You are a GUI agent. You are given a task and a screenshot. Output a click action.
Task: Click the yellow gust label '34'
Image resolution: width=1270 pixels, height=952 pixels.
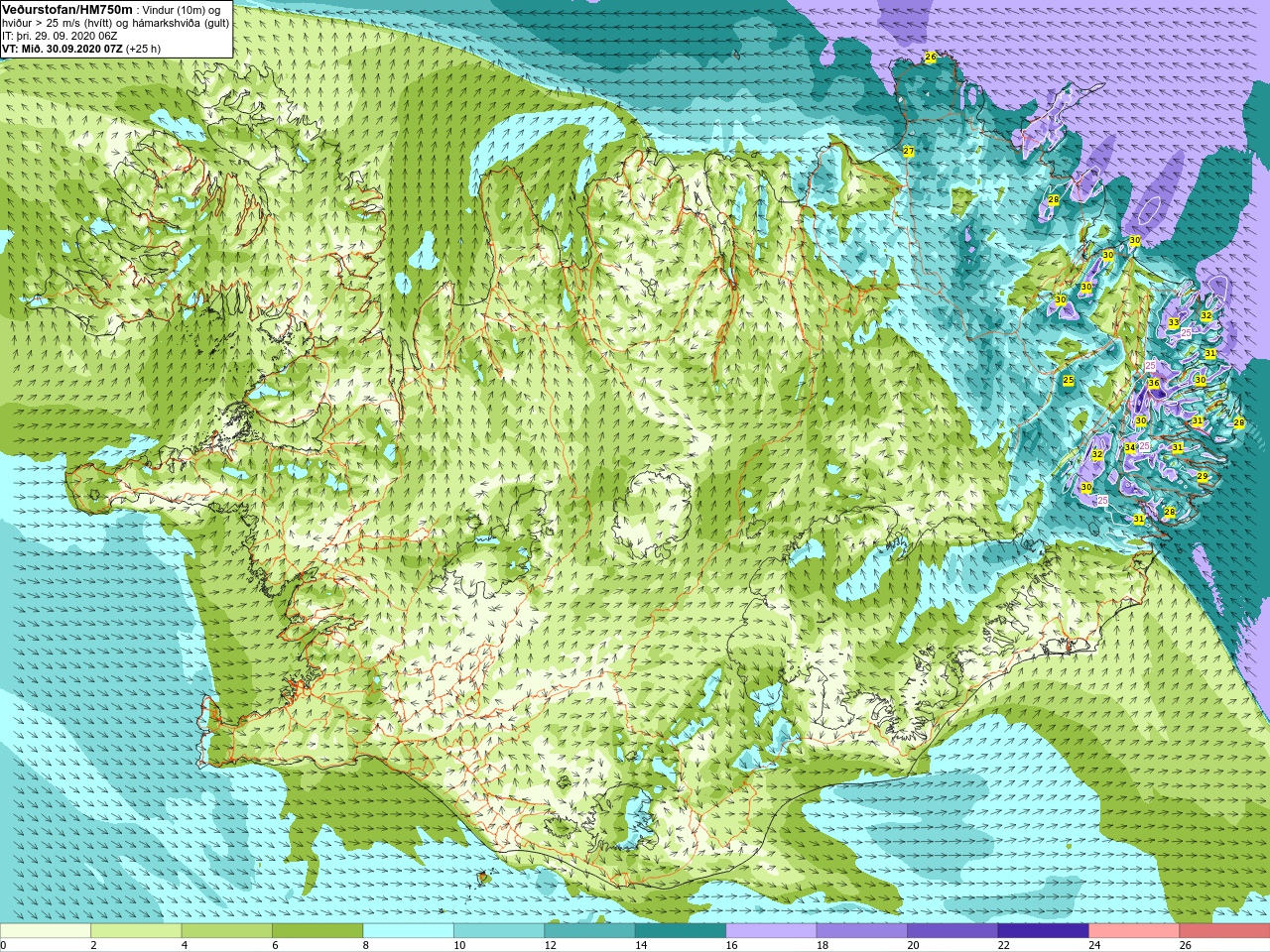(1130, 448)
